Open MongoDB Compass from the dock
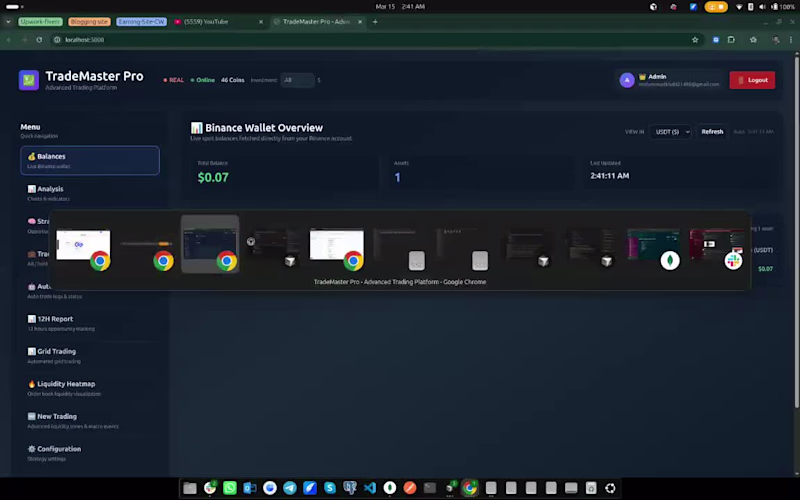Screen dimensions: 800x500 click(x=390, y=488)
